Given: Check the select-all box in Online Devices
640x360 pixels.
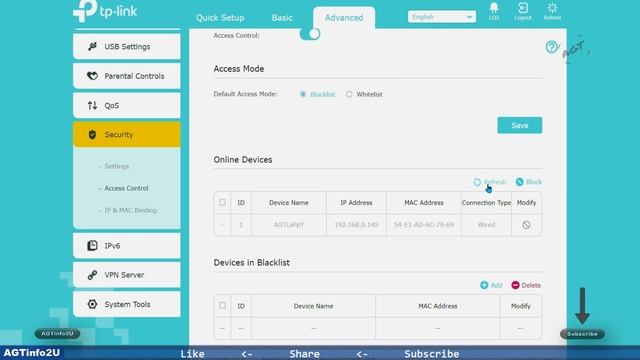Looking at the screenshot, I should [222, 202].
